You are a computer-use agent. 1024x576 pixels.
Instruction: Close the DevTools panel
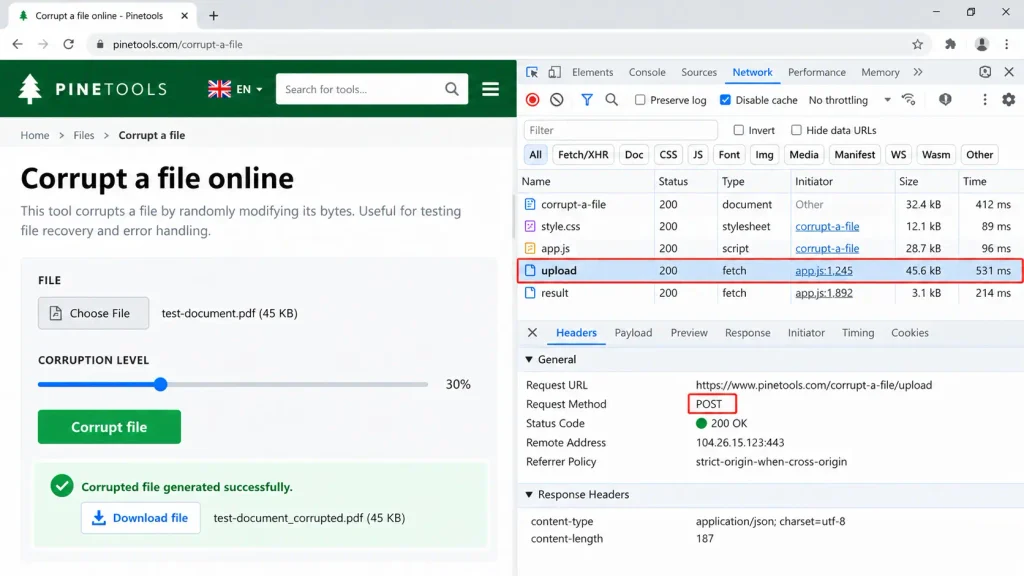pyautogui.click(x=1009, y=72)
